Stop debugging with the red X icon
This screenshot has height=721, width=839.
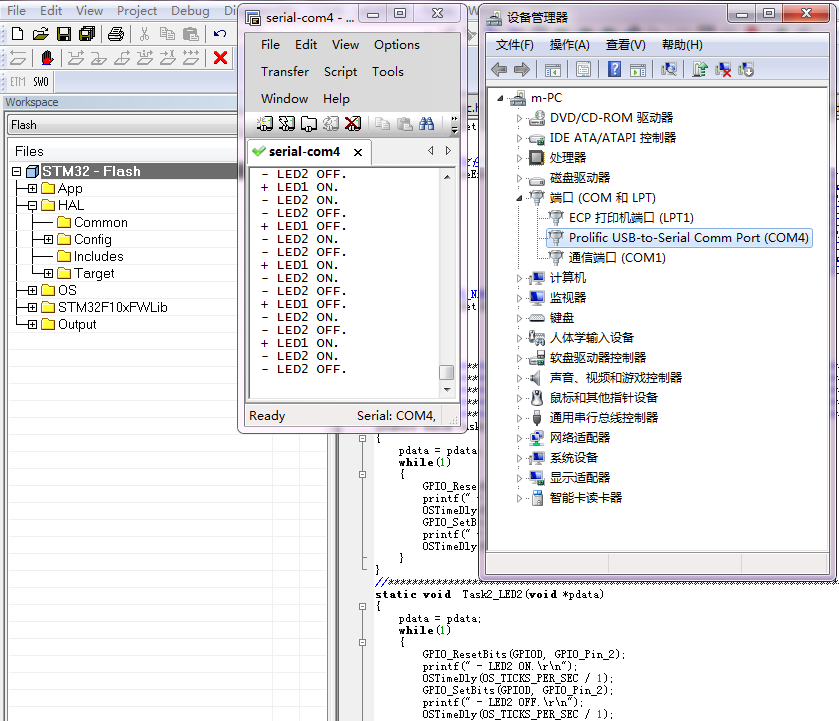coord(220,57)
